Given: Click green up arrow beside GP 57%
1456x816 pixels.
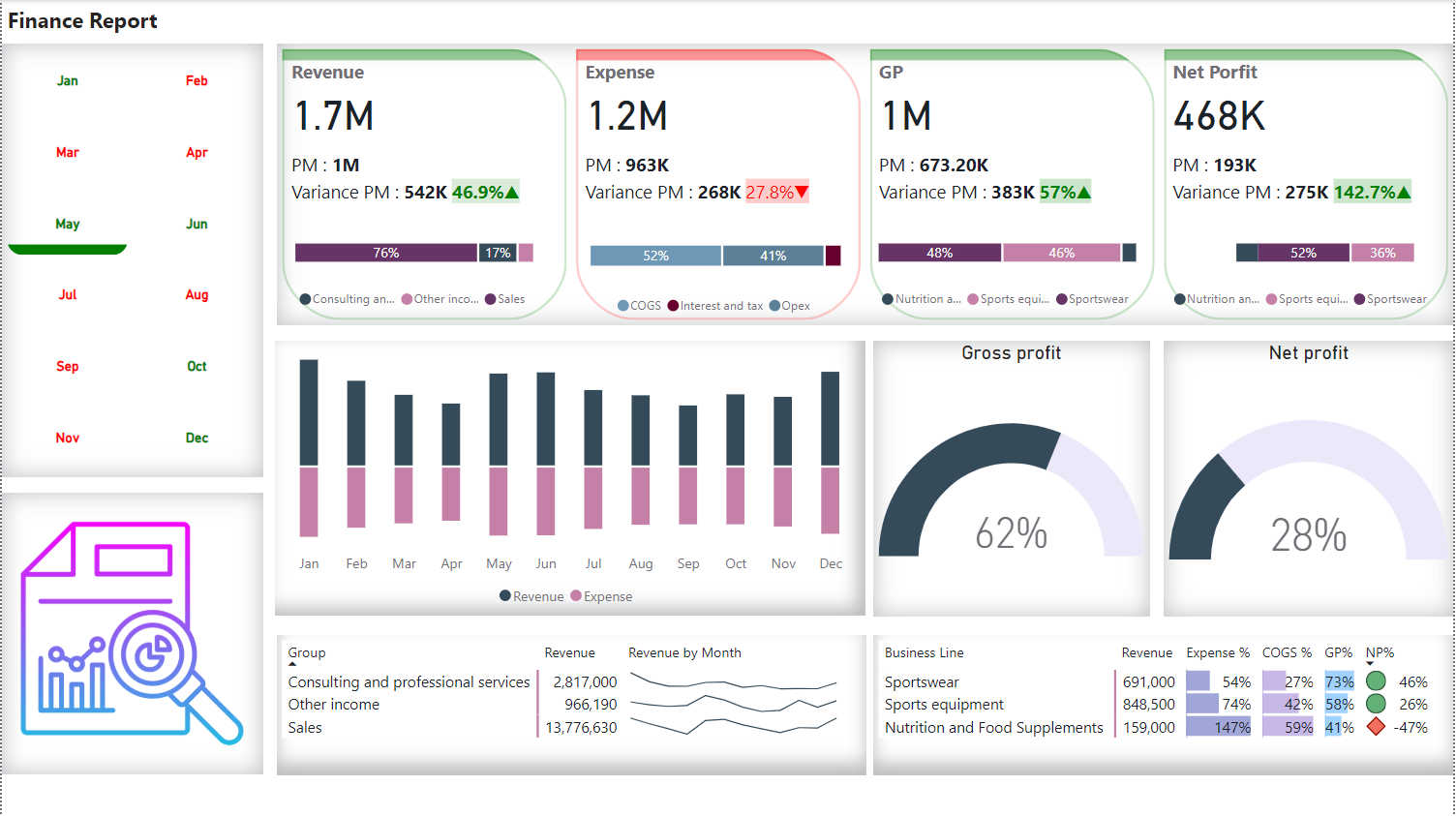Looking at the screenshot, I should tap(1084, 193).
